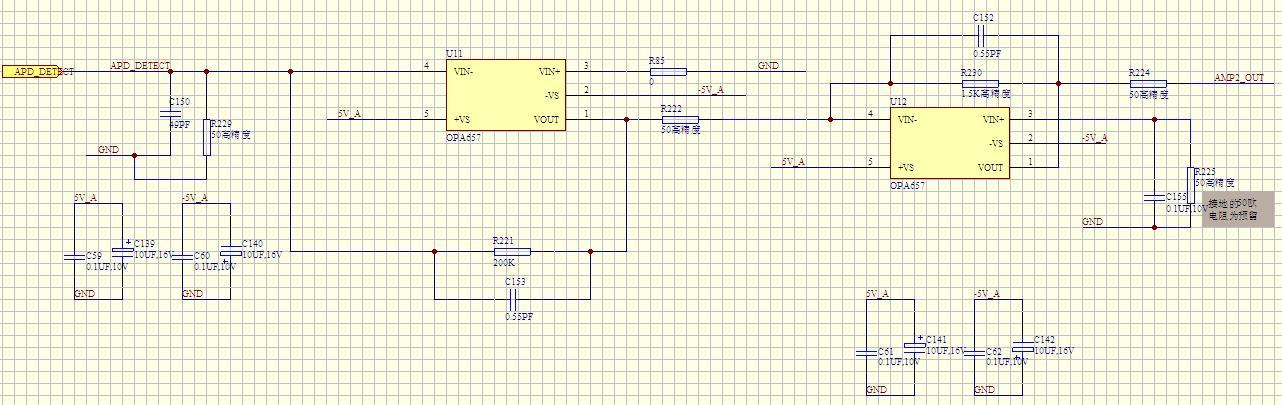
Task: Click the 5V_A label feeding U11 pin 5
Action: click(x=349, y=114)
